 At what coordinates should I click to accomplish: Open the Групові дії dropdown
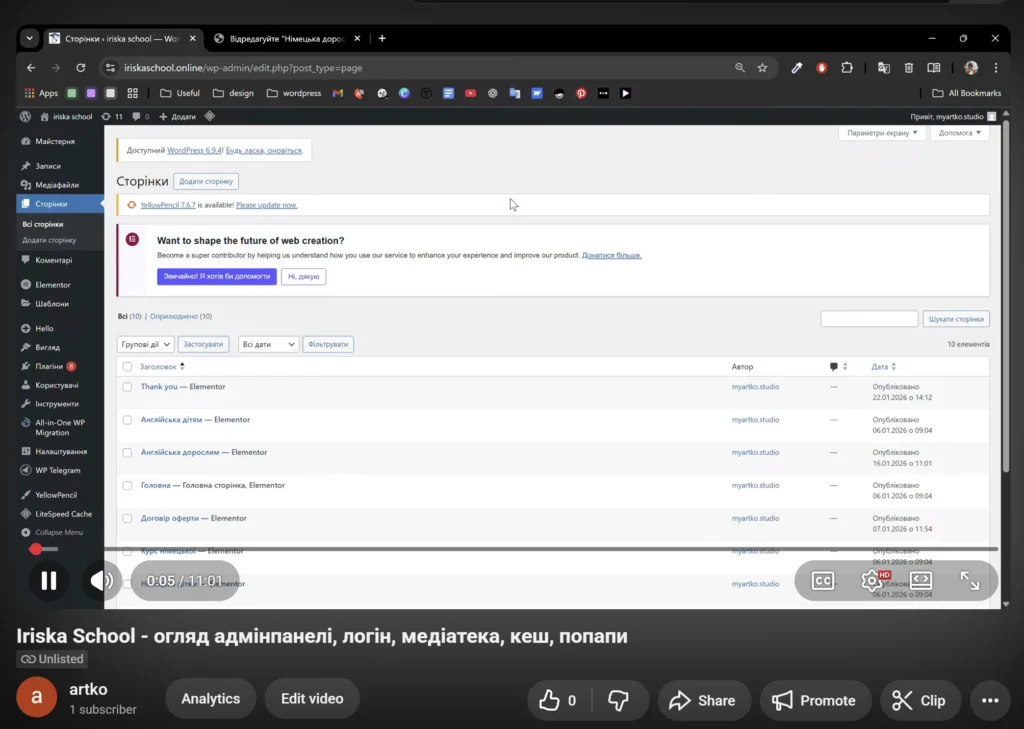pyautogui.click(x=146, y=344)
